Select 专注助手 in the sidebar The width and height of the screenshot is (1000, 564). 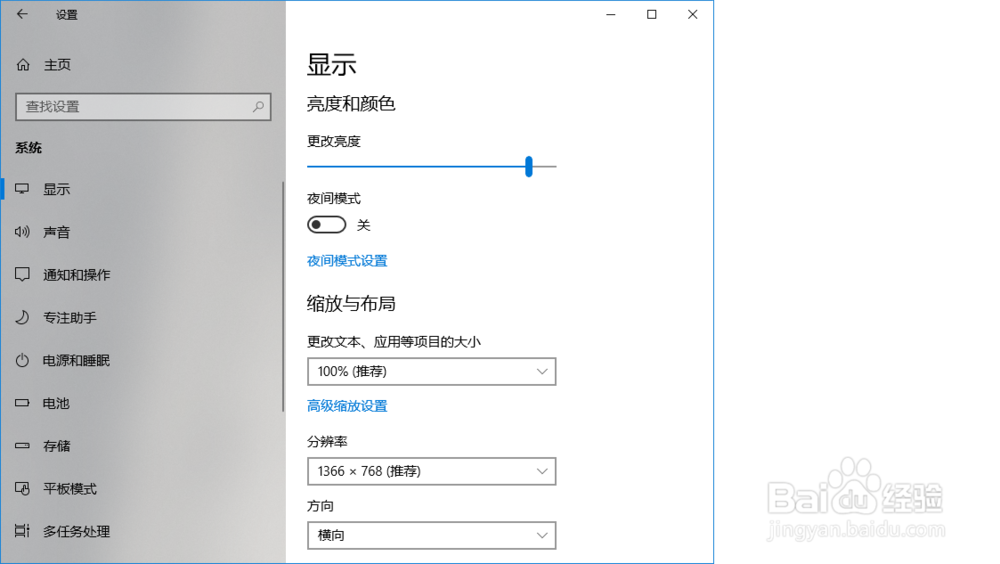(70, 318)
